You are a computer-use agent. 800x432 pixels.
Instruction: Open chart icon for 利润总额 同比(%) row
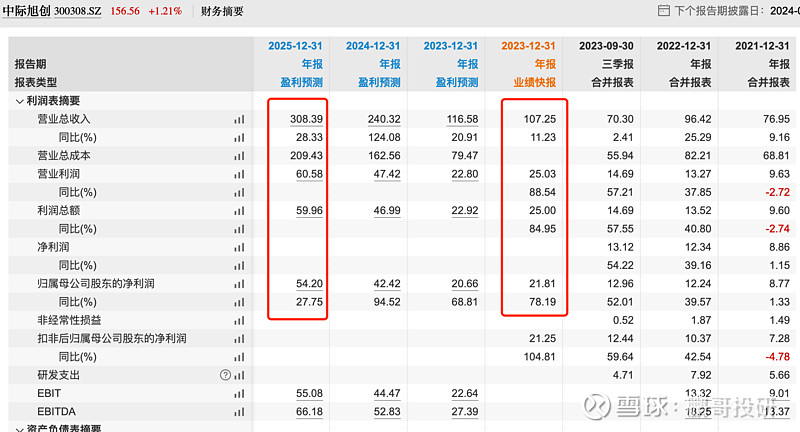point(239,229)
